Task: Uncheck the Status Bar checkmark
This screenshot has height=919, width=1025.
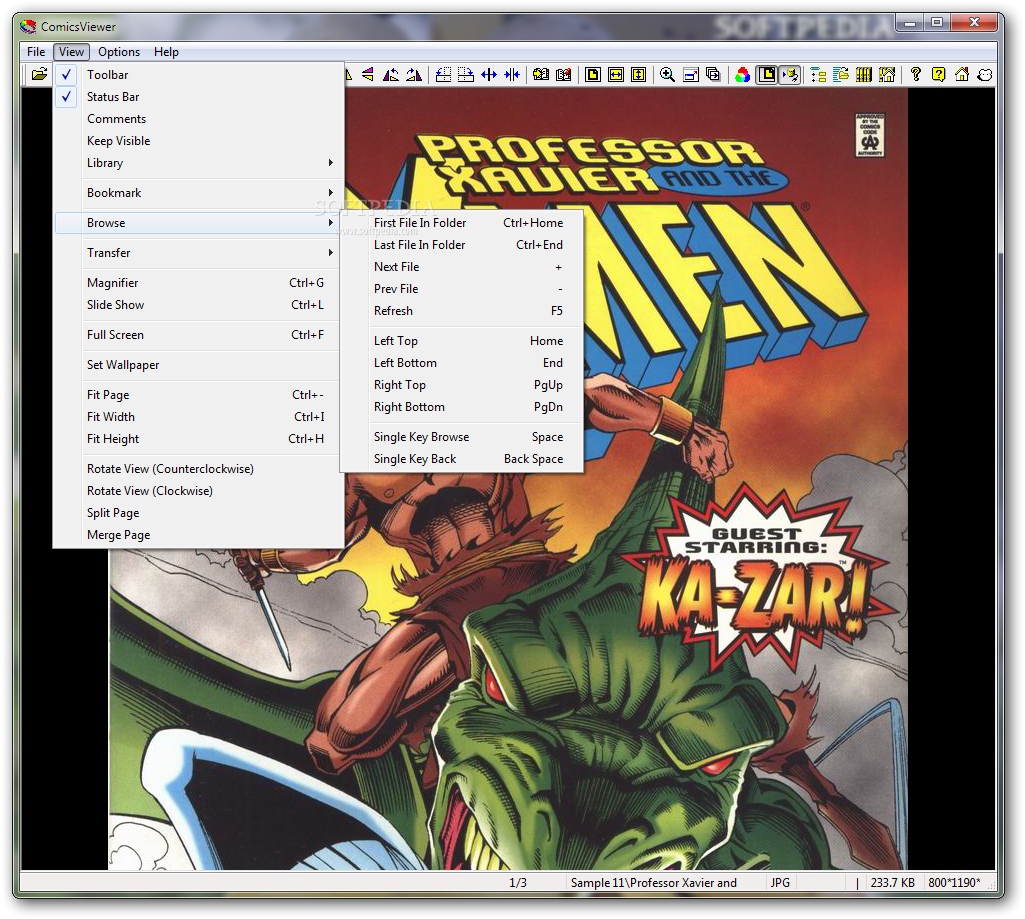Action: (66, 97)
